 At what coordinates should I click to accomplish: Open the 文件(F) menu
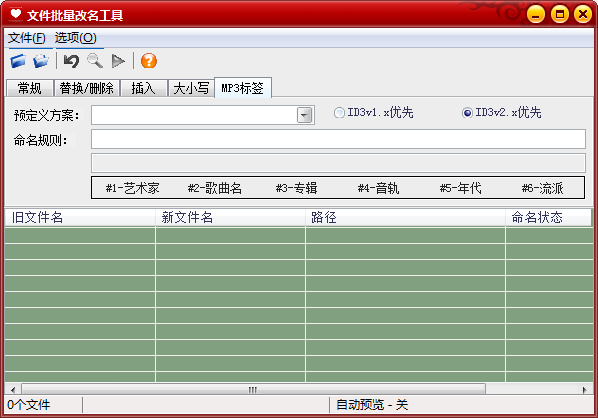pyautogui.click(x=27, y=38)
